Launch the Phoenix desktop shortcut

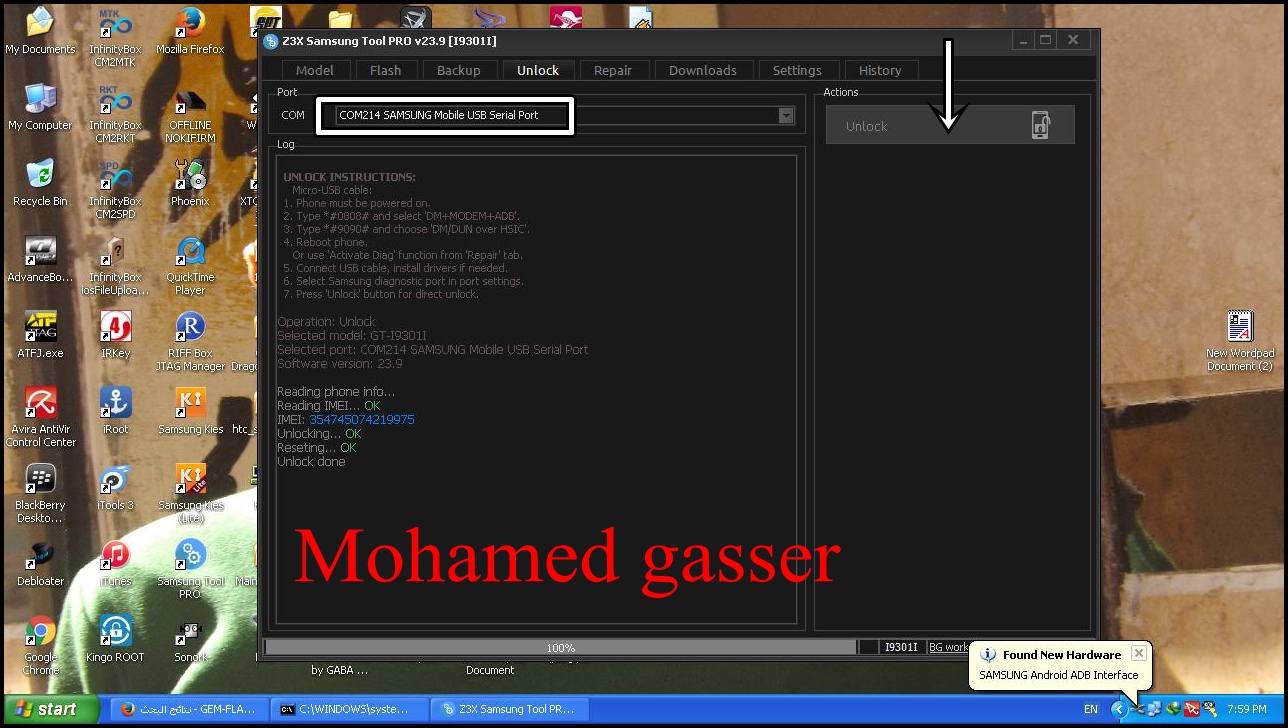(190, 182)
